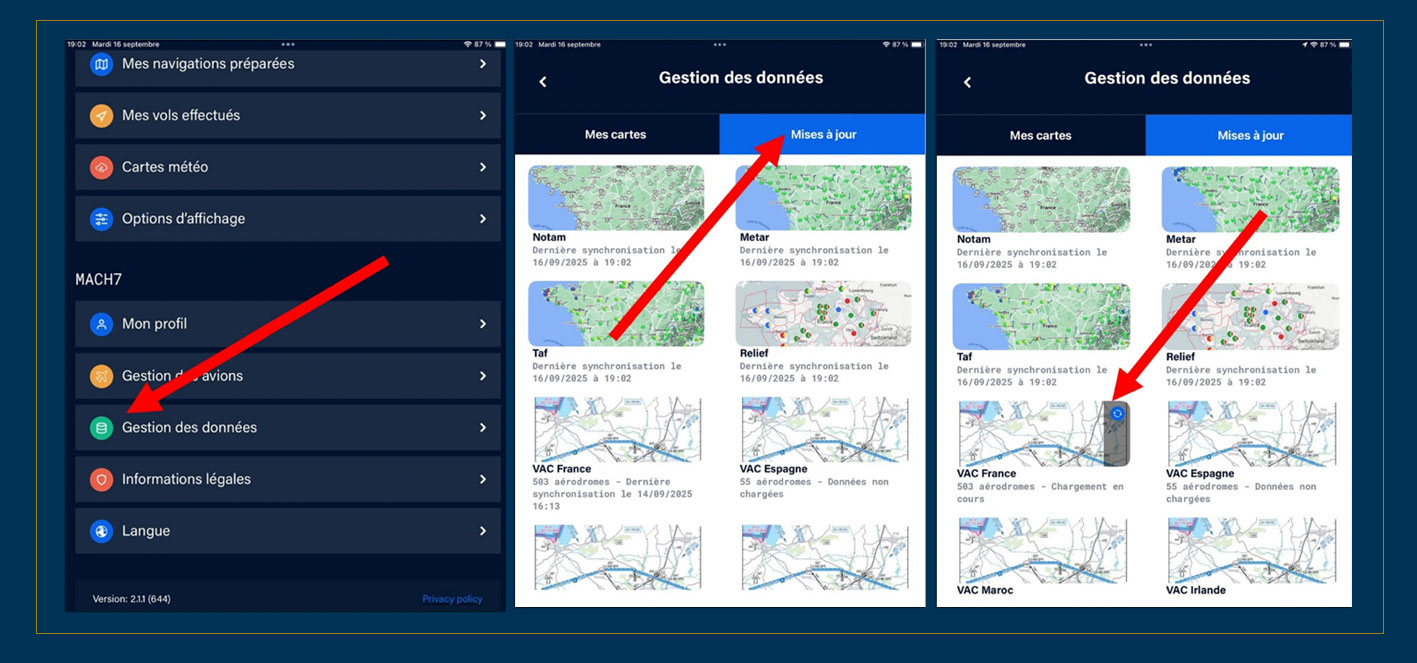
Task: Switch to Mes cartes tab above loading VAC France
Action: coord(1040,136)
